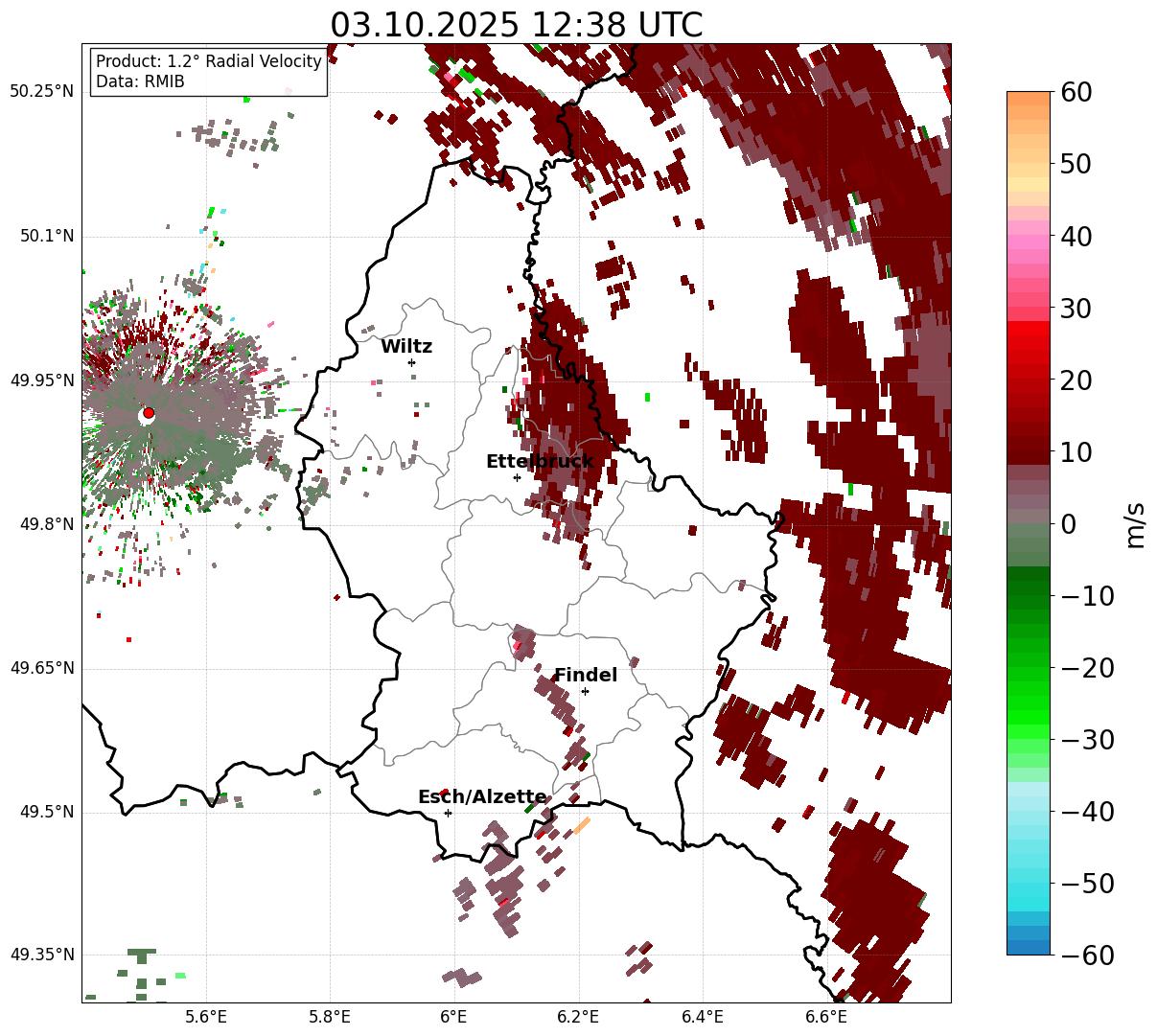Click the 50.25°N latitude label
Viewport: 1157px width, 1036px height.
point(42,92)
